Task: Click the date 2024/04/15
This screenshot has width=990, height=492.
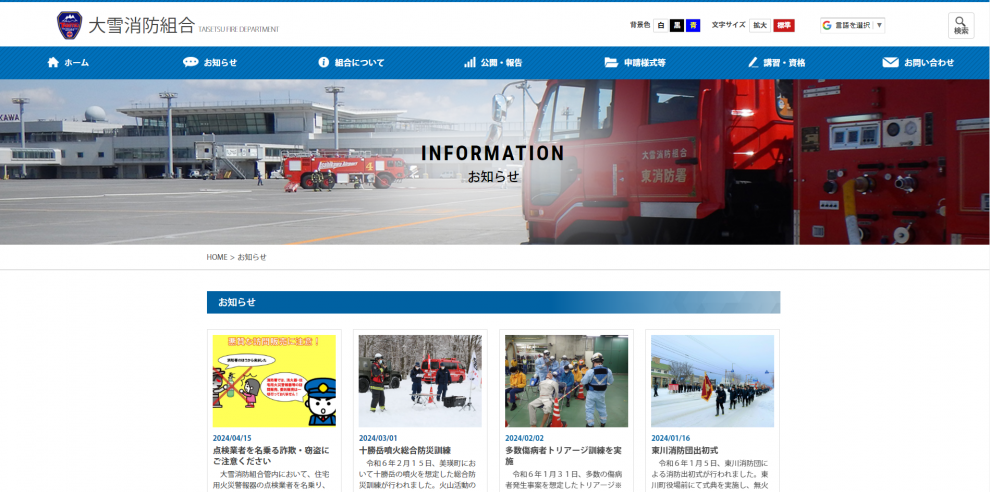Action: tap(232, 438)
